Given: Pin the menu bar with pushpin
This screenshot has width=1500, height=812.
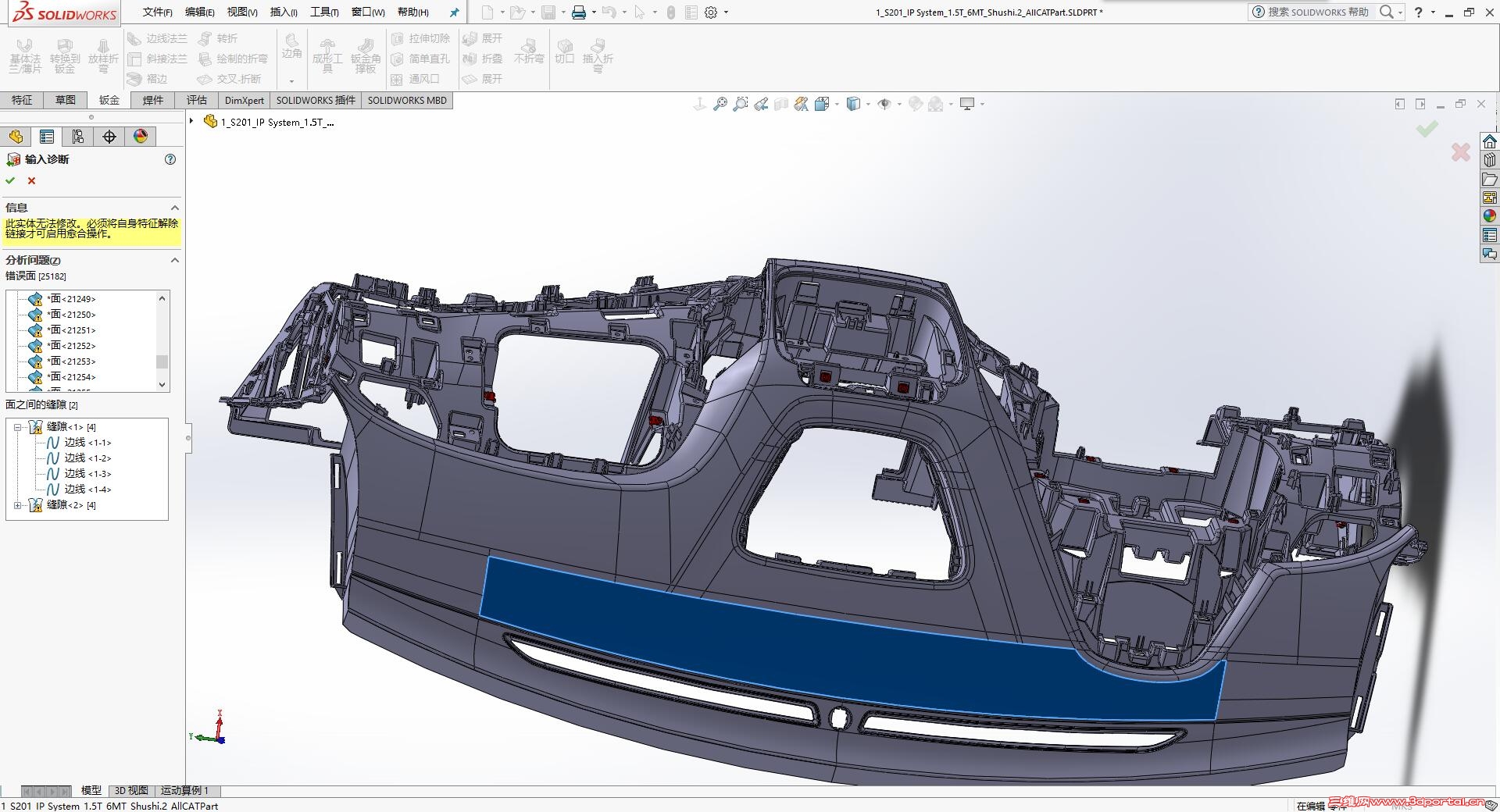Looking at the screenshot, I should (x=454, y=12).
